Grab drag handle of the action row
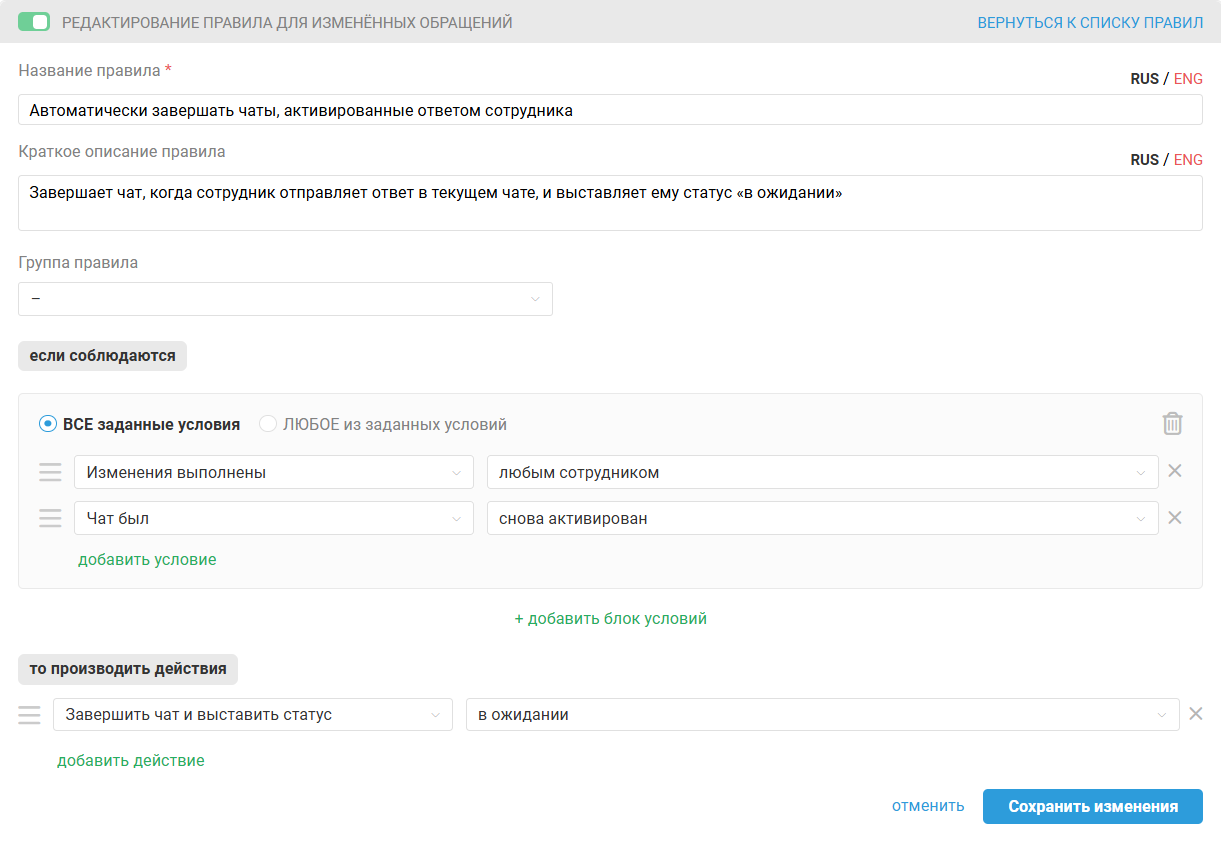Viewport: 1221px width, 841px height. [29, 715]
